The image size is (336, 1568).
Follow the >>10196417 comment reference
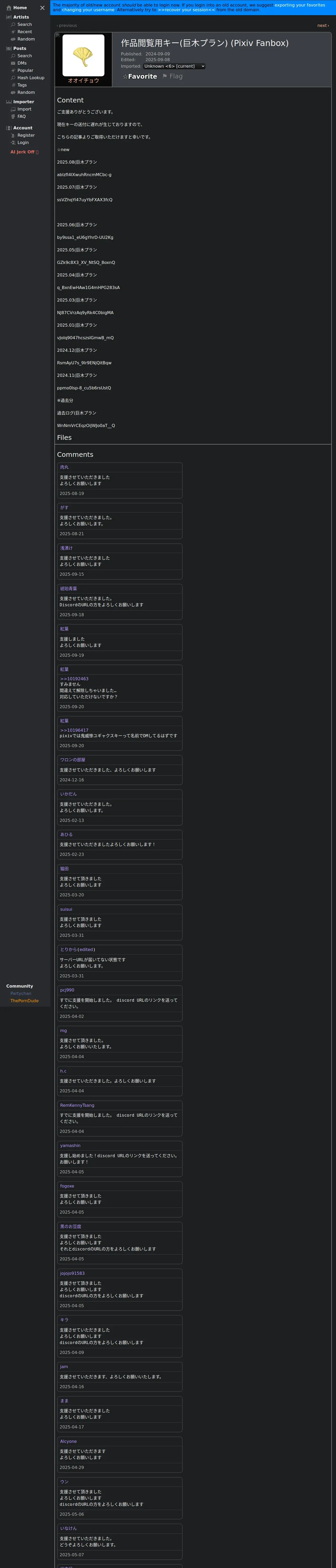click(x=74, y=730)
